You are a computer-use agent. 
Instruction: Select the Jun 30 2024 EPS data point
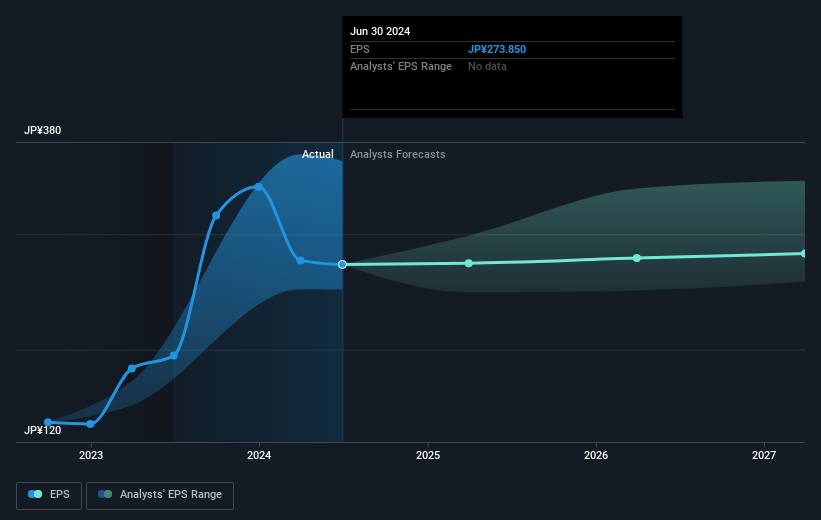342,264
